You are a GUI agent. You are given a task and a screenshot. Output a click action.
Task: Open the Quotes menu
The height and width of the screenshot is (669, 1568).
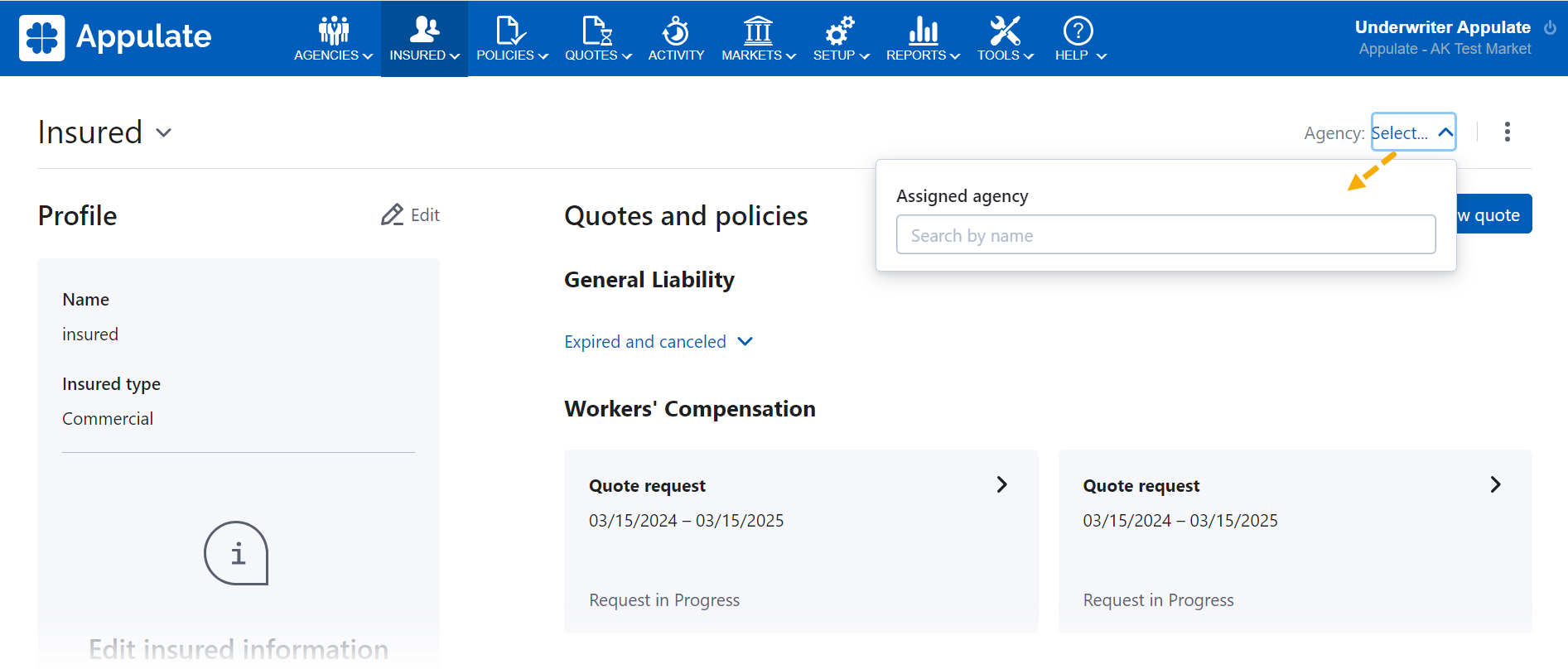tap(598, 38)
